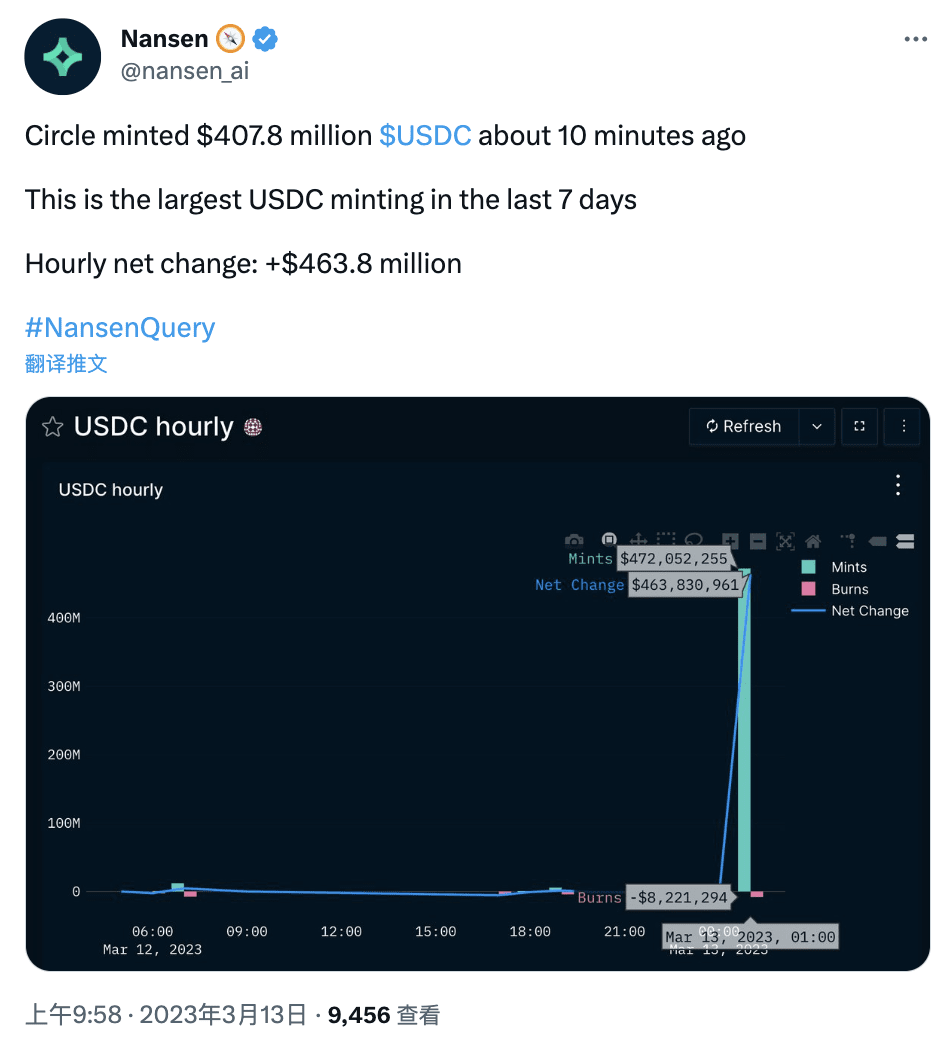952x1046 pixels.
Task: Open the Refresh dropdown chevron
Action: [816, 426]
